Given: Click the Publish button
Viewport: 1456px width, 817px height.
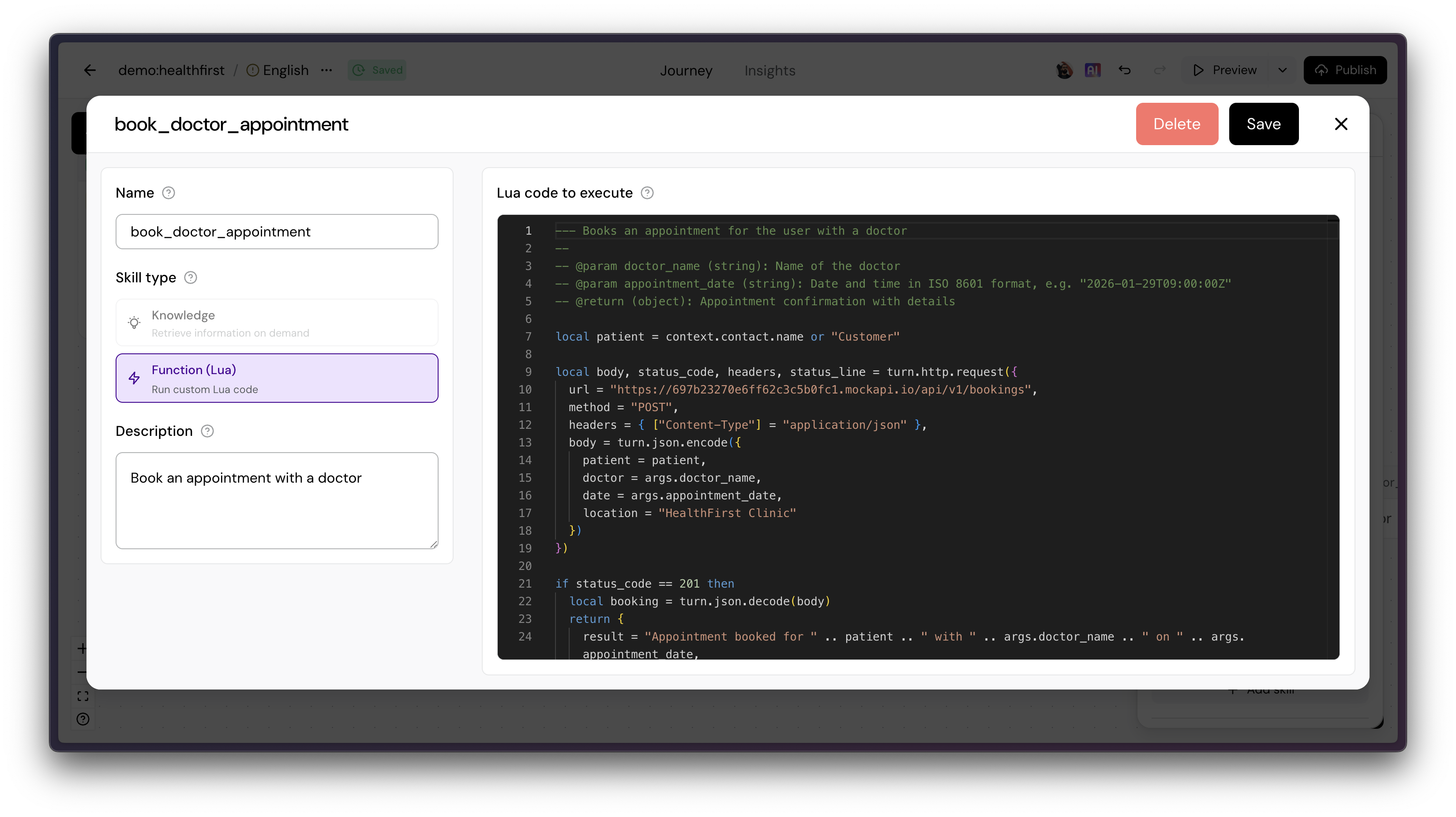Looking at the screenshot, I should click(1345, 70).
